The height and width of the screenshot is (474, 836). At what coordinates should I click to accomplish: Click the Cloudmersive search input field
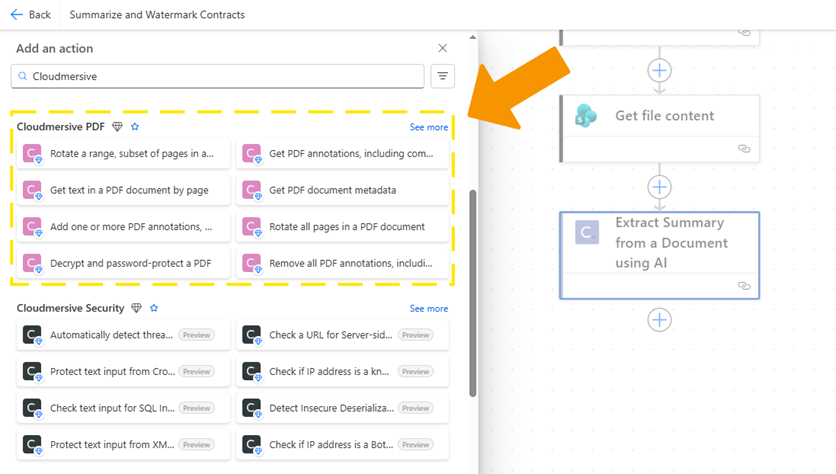point(218,76)
